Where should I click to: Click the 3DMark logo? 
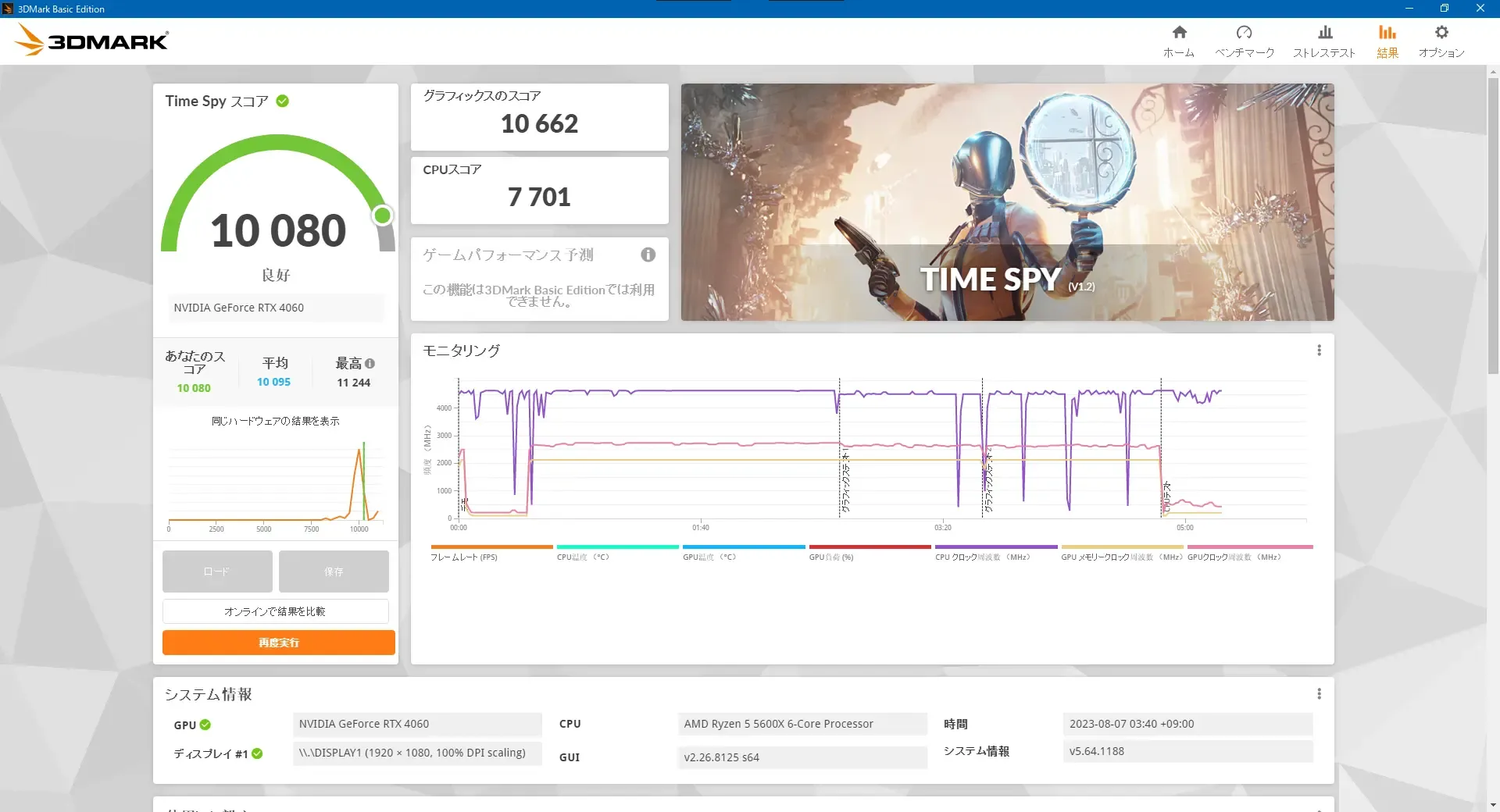(x=92, y=40)
